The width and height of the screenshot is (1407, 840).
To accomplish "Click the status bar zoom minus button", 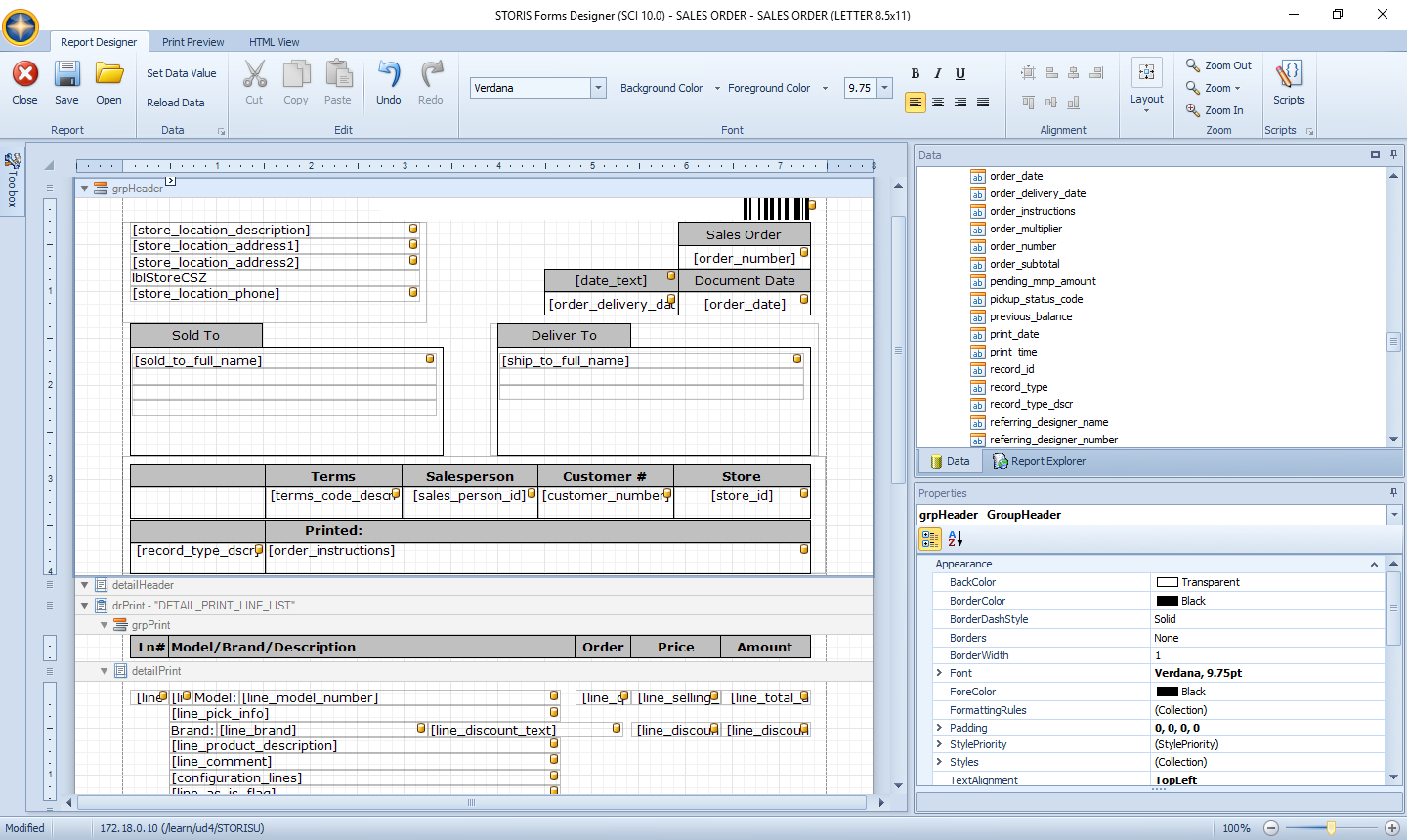I will pyautogui.click(x=1270, y=828).
